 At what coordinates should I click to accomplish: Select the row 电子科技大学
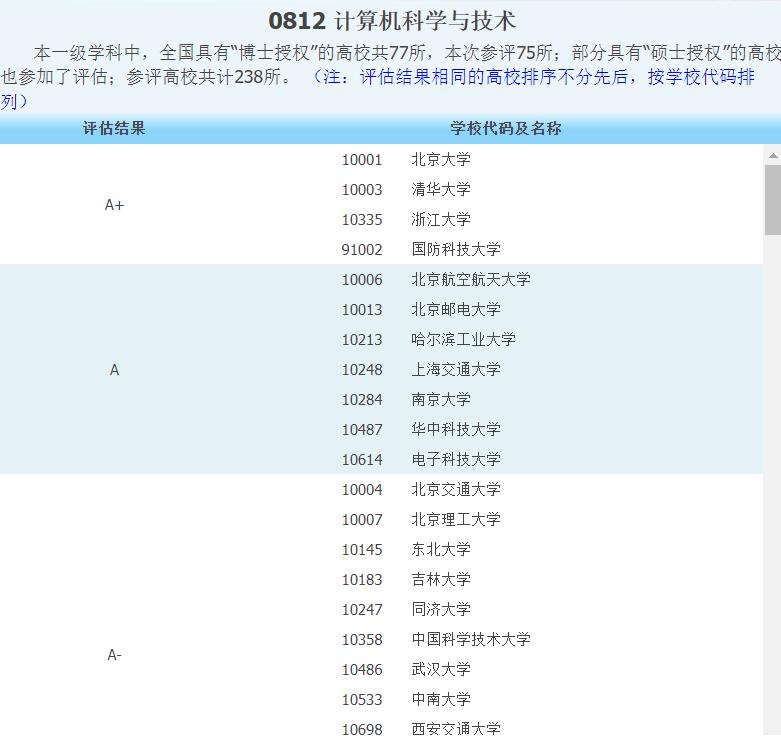tap(455, 459)
